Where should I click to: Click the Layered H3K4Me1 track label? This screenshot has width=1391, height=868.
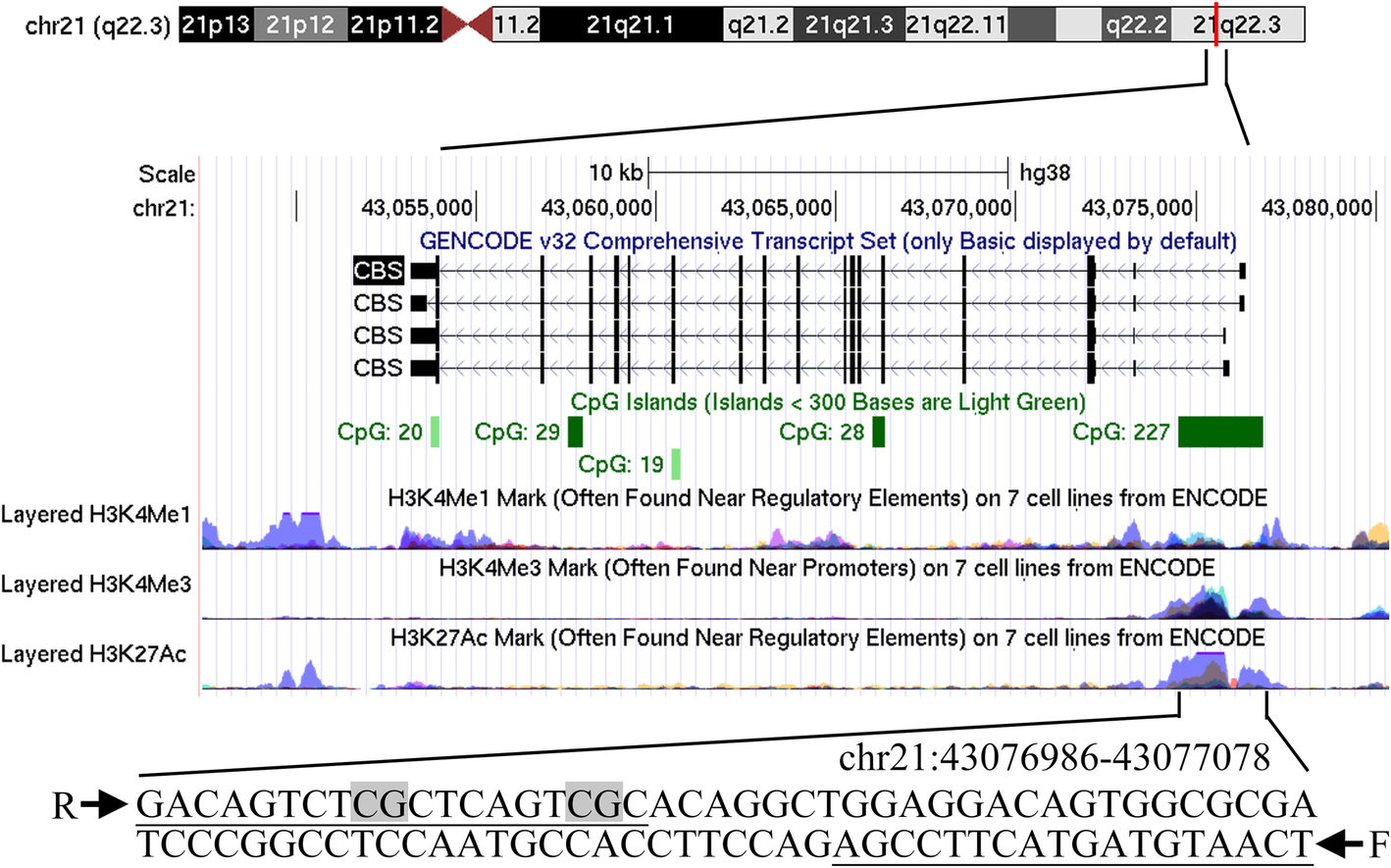click(x=96, y=515)
